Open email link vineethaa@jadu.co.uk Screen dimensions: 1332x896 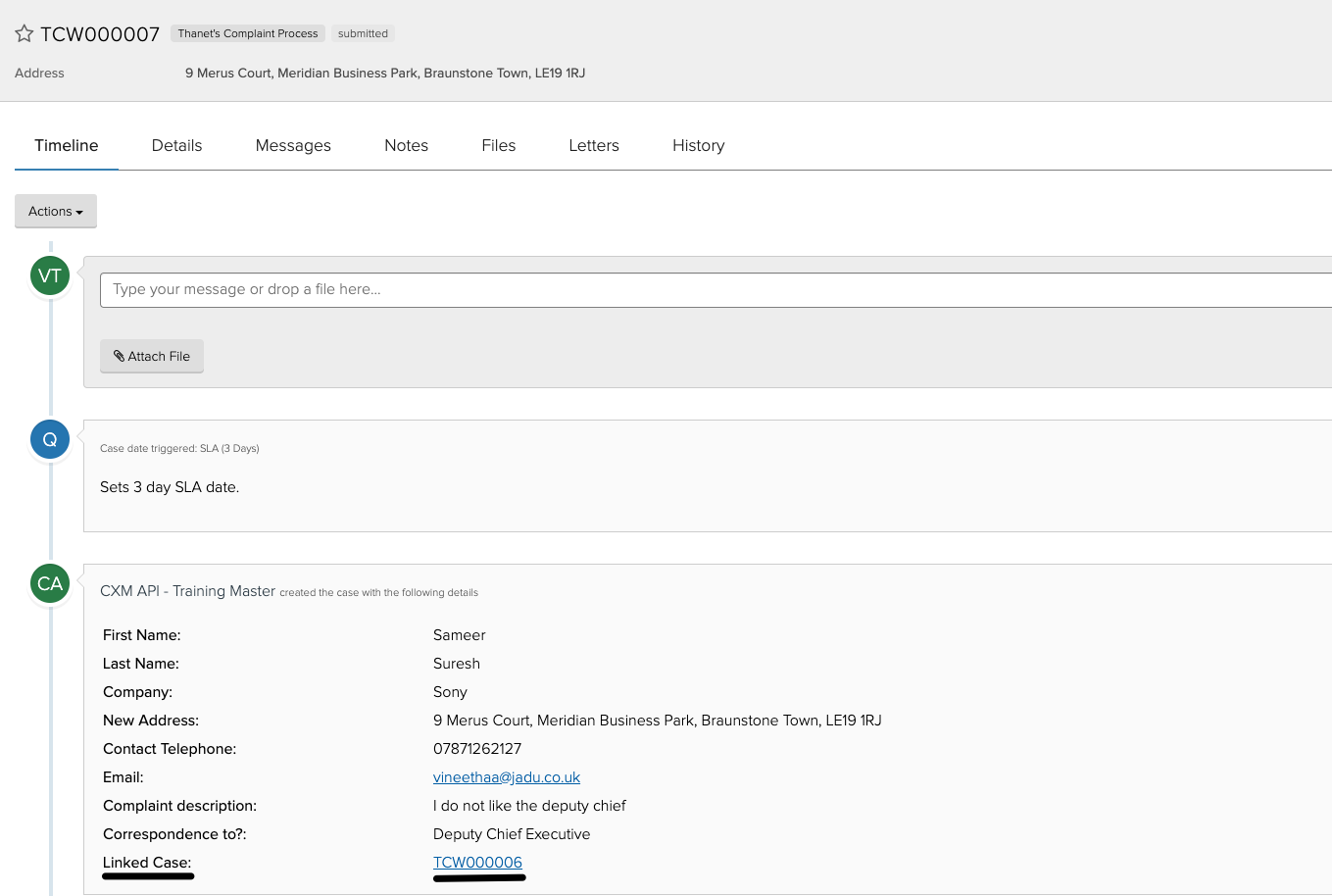[x=507, y=777]
